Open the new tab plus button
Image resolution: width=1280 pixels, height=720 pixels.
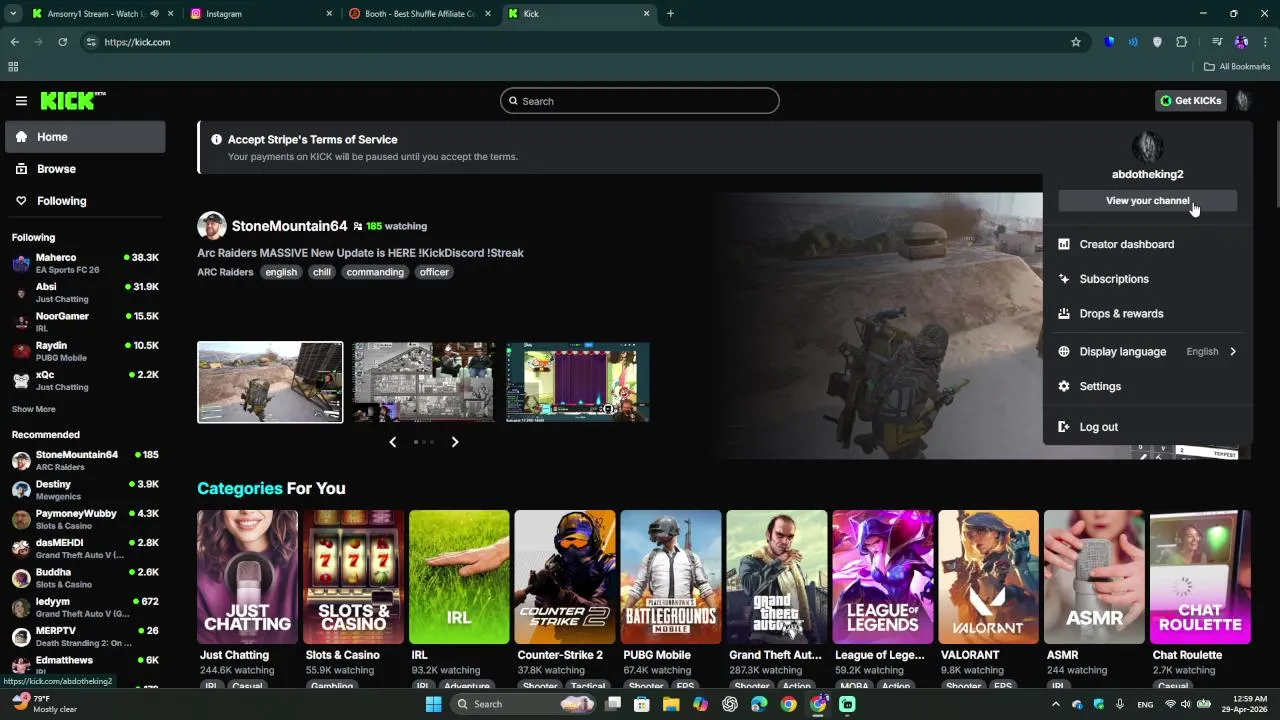(670, 14)
